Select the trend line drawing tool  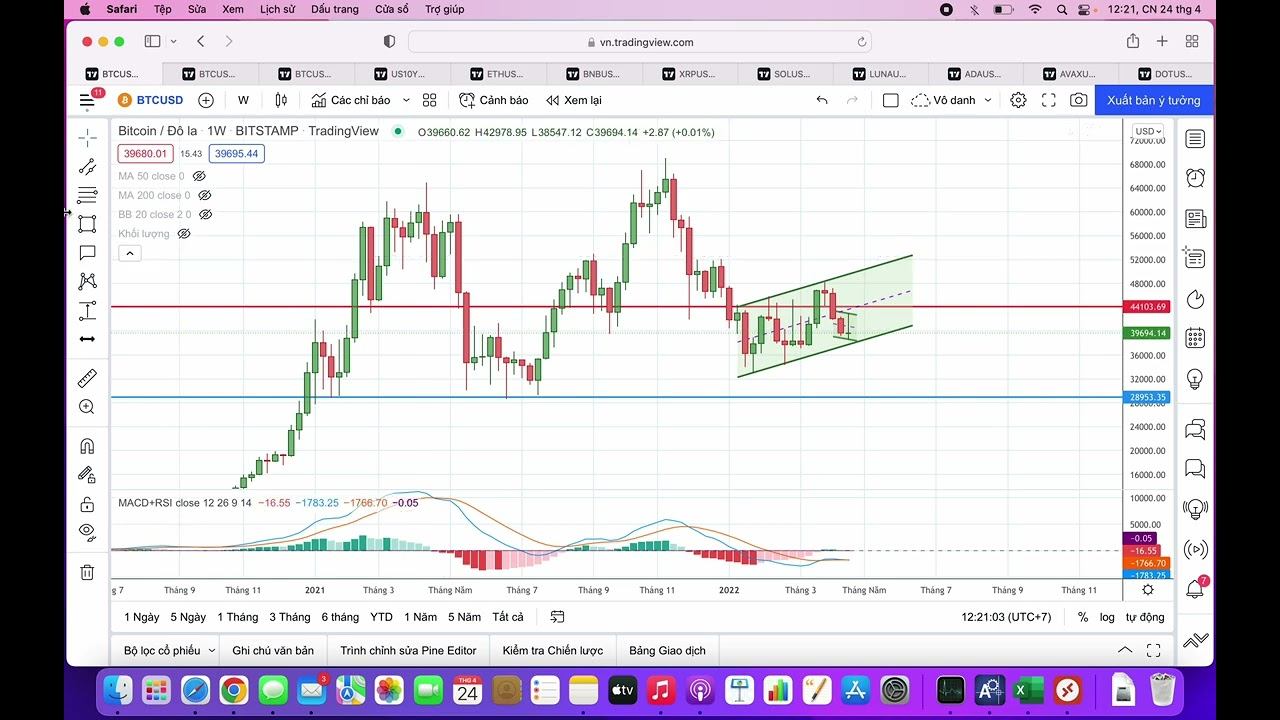pos(87,167)
